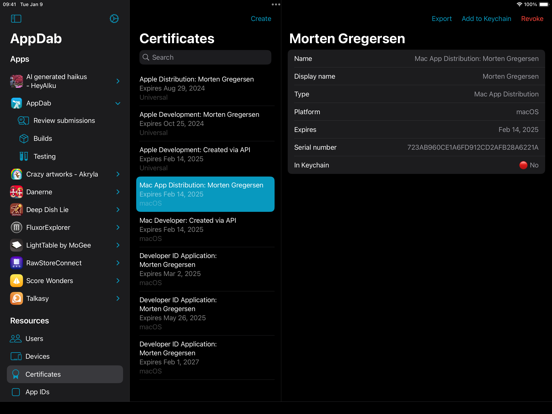This screenshot has width=552, height=414.
Task: Select Apple Development: Created via API certificate
Action: click(205, 159)
